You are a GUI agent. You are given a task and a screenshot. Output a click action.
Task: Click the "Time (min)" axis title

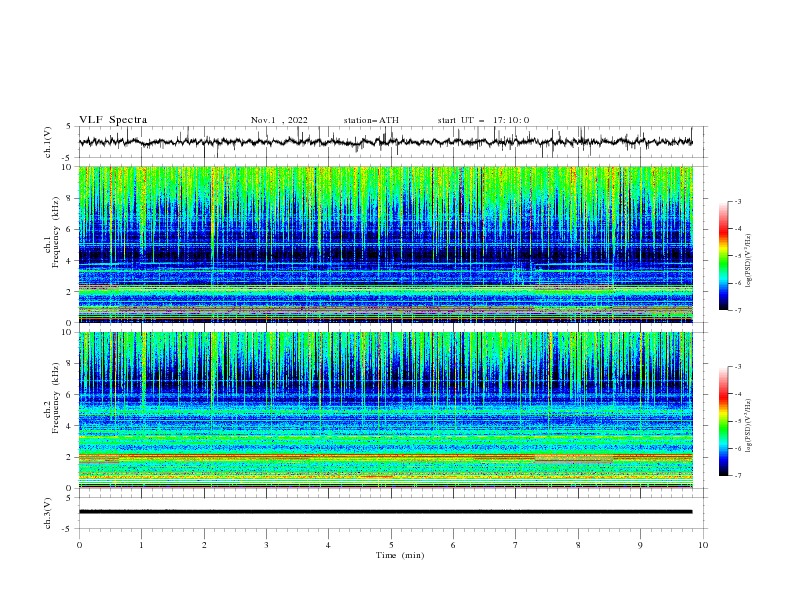click(x=400, y=555)
